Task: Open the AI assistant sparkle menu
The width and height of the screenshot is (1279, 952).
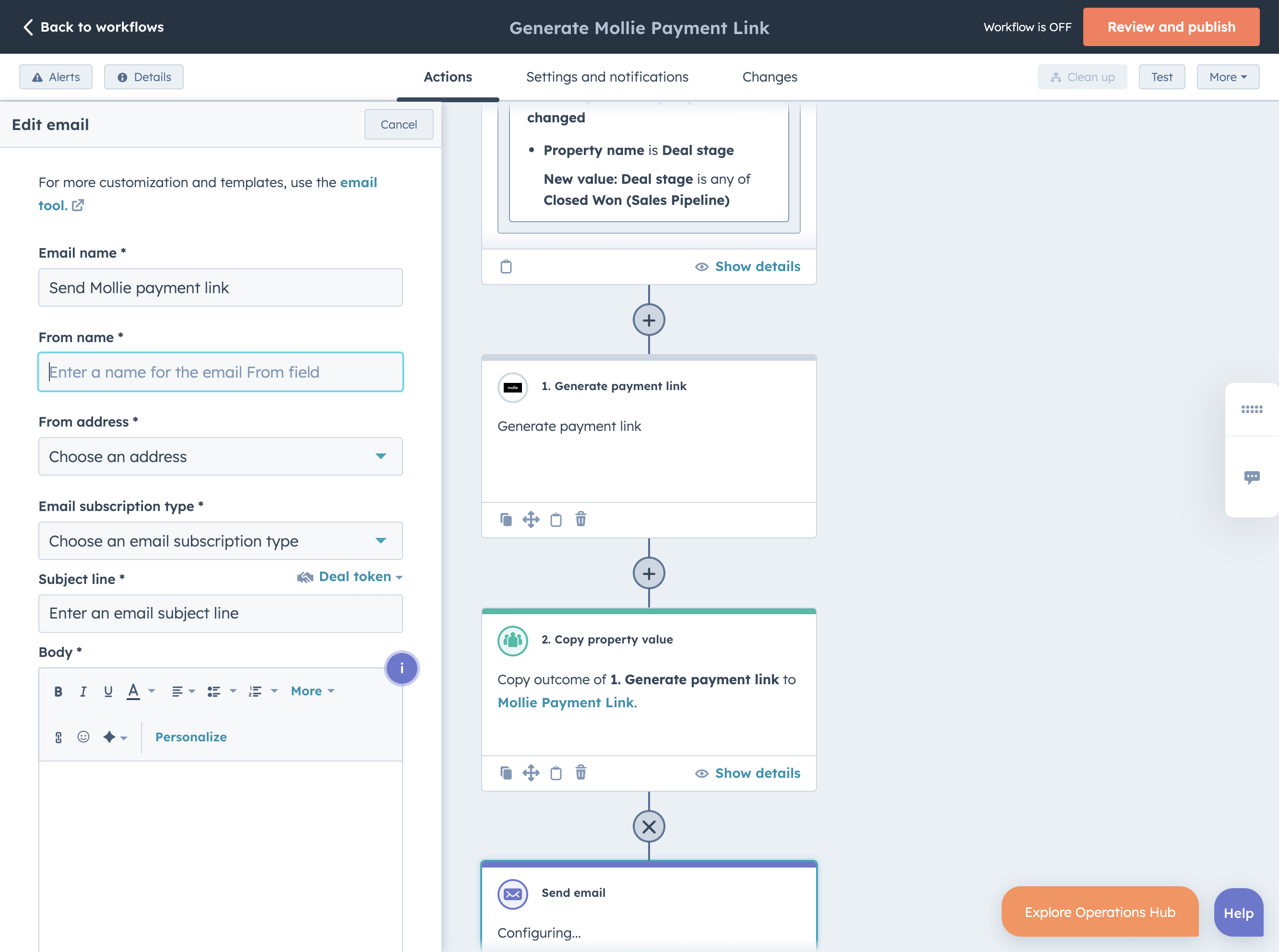Action: pos(115,737)
